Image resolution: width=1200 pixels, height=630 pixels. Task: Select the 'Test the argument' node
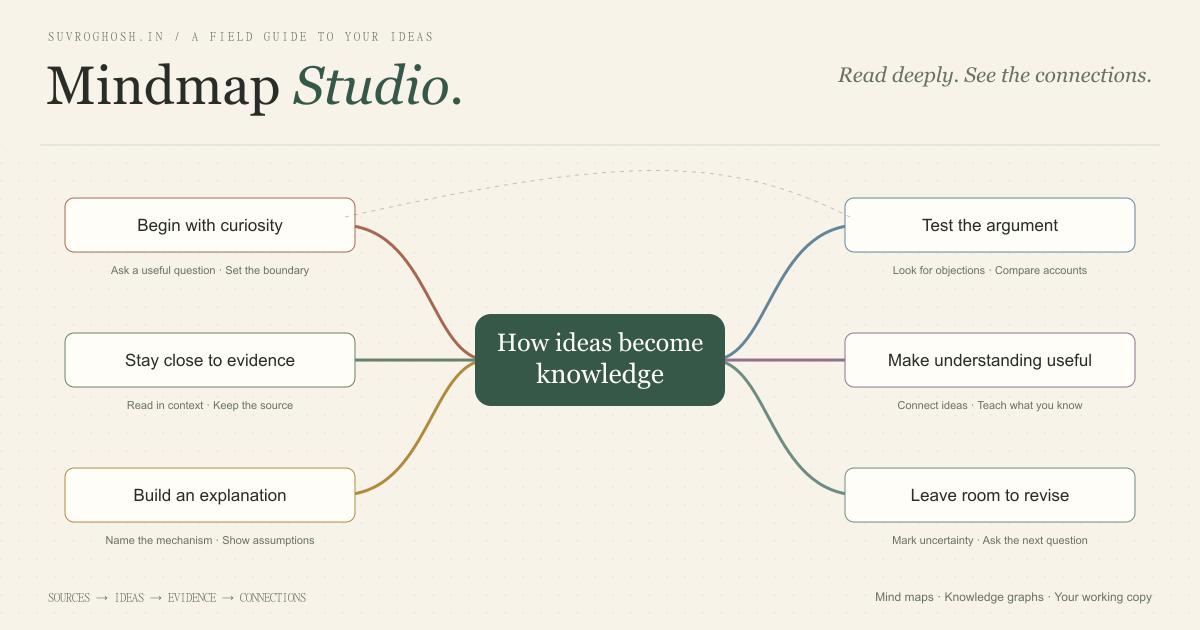click(x=990, y=225)
